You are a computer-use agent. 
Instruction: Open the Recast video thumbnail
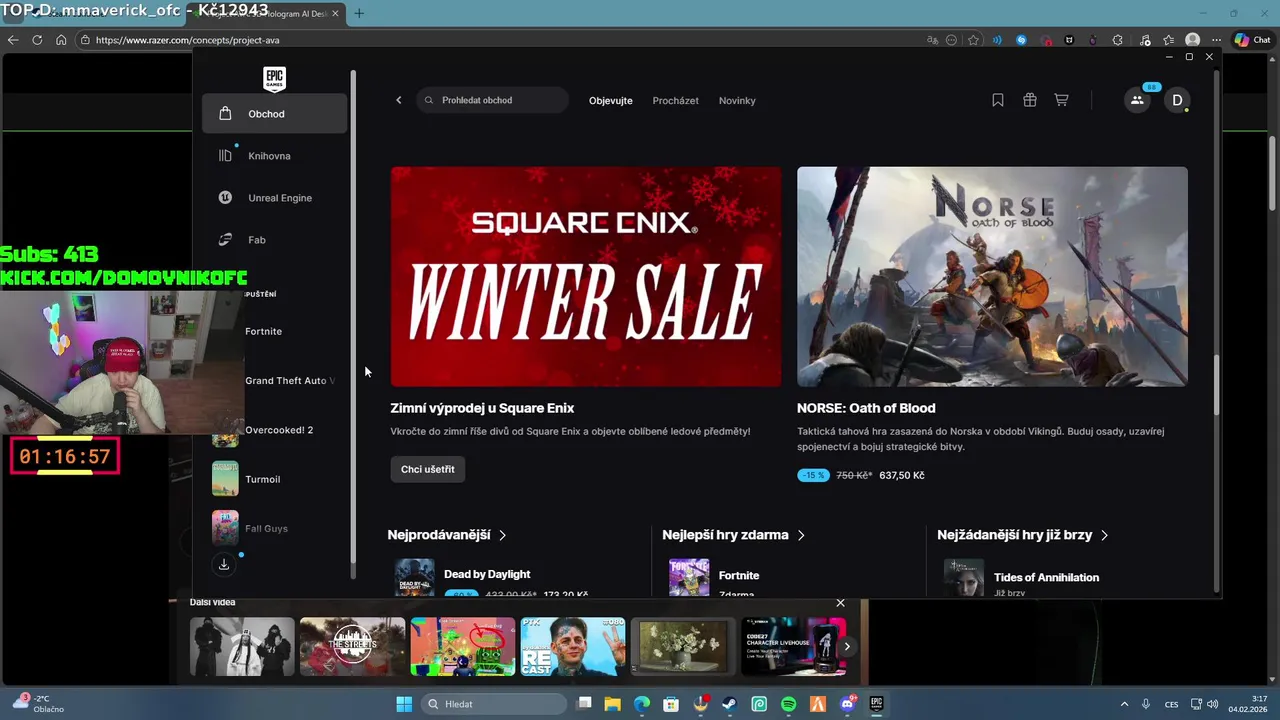pos(572,646)
